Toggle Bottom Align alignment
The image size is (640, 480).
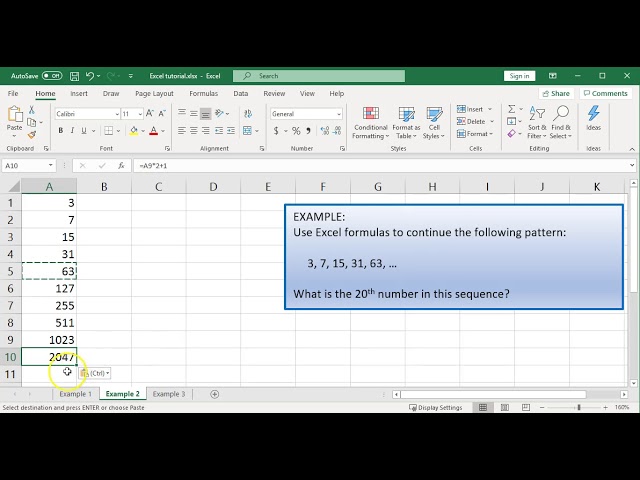206,113
